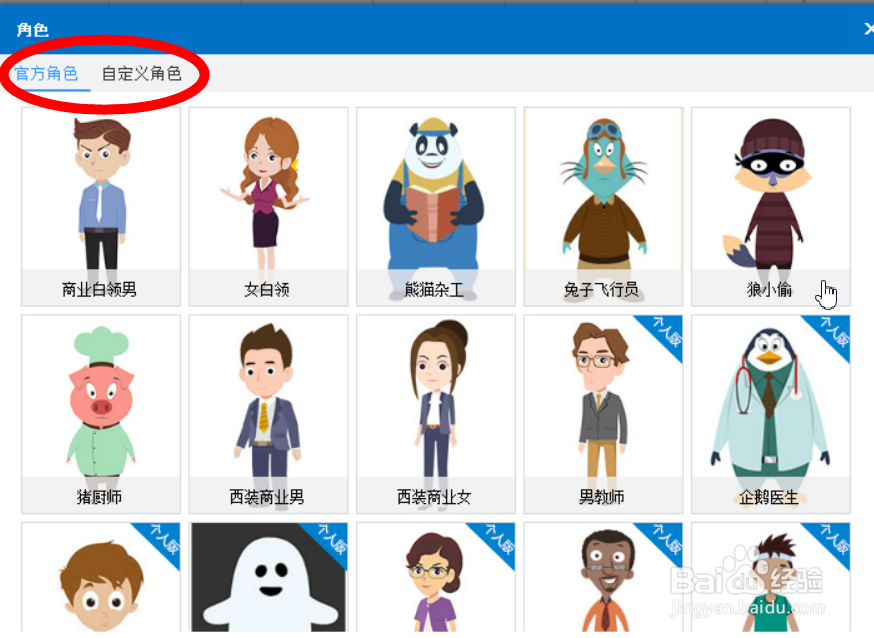Click the 西装商业女 name label
The width and height of the screenshot is (874, 638).
434,496
